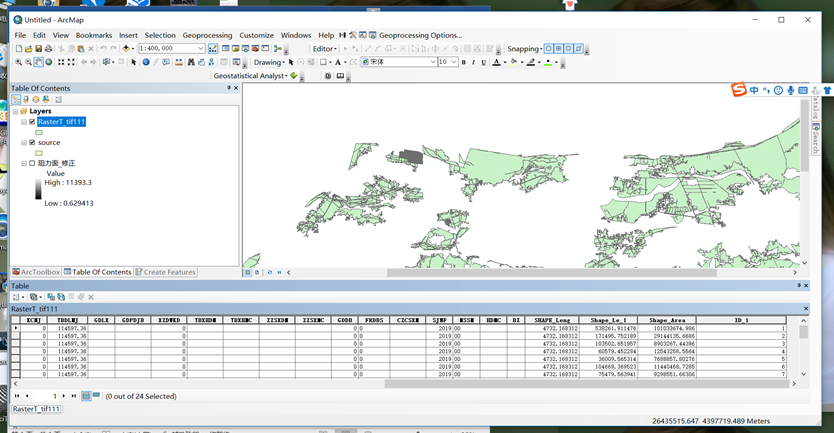This screenshot has width=834, height=433.
Task: Collapse the Layers group in Table Of Contents
Action: coord(15,111)
